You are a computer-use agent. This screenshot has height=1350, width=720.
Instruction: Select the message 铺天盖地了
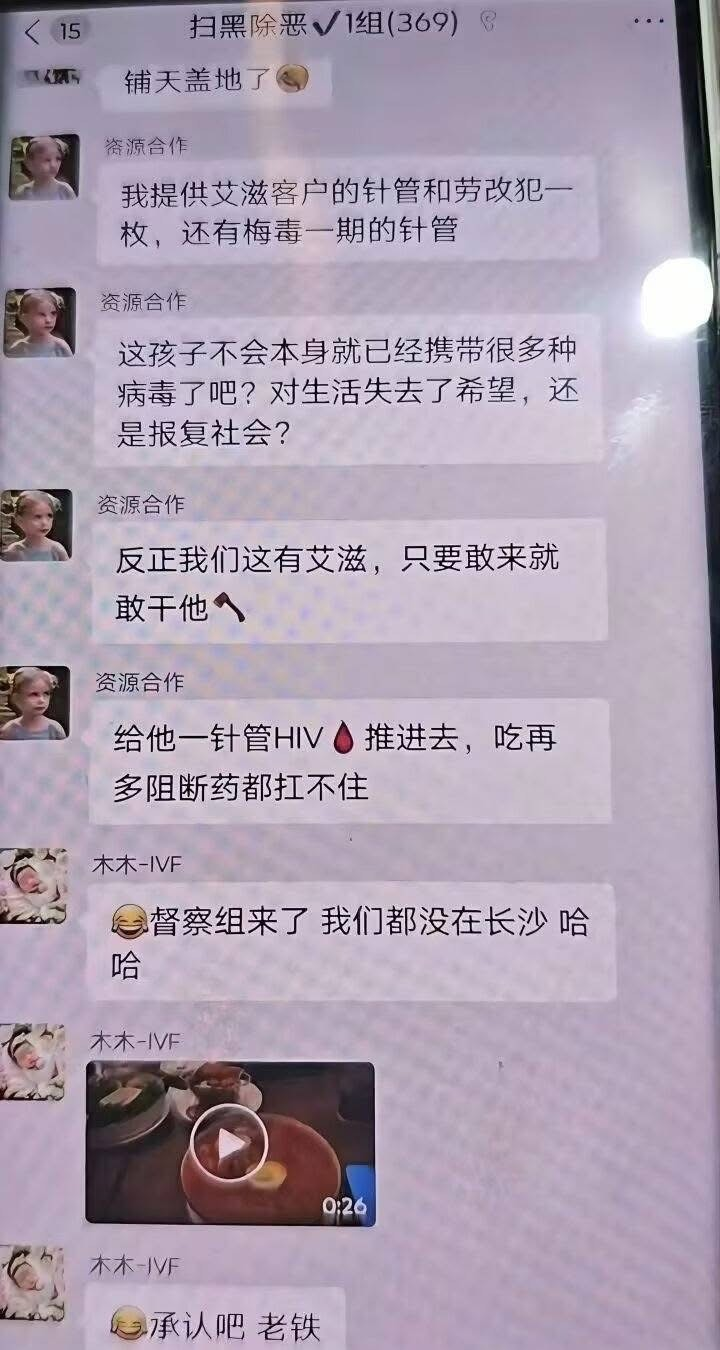pyautogui.click(x=216, y=81)
